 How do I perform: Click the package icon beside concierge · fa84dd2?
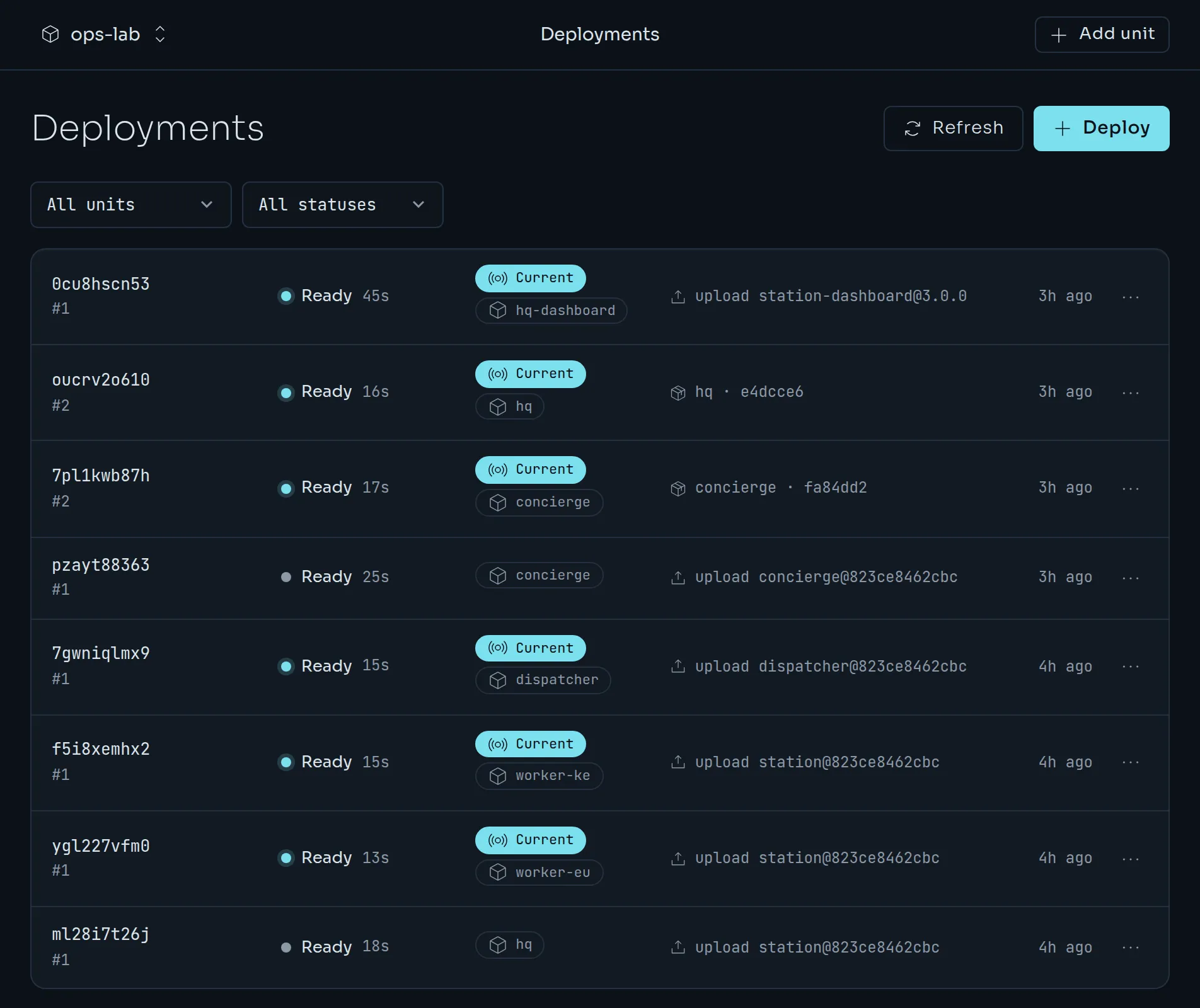[678, 488]
